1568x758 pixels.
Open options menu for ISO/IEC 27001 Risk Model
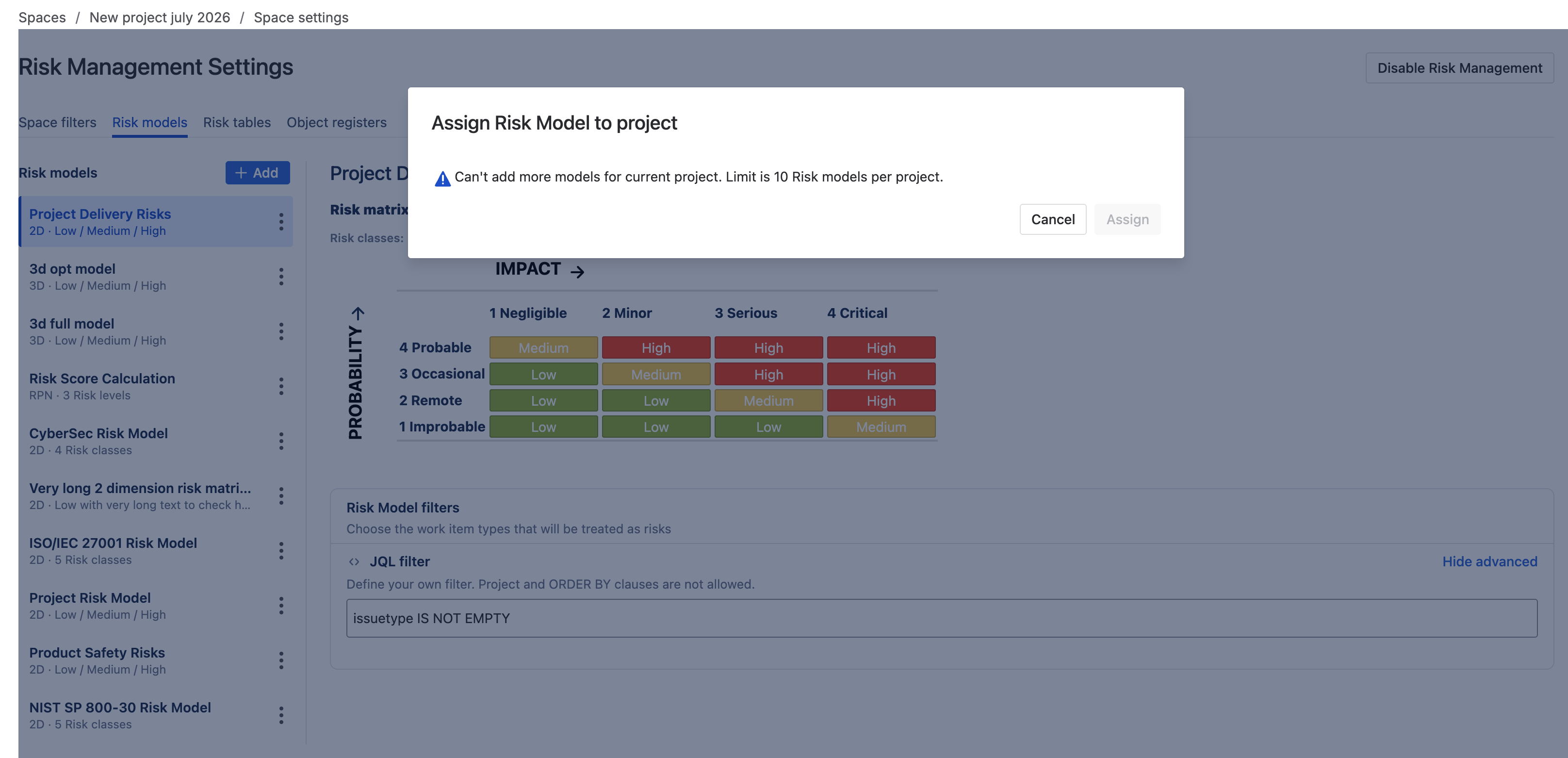[281, 550]
